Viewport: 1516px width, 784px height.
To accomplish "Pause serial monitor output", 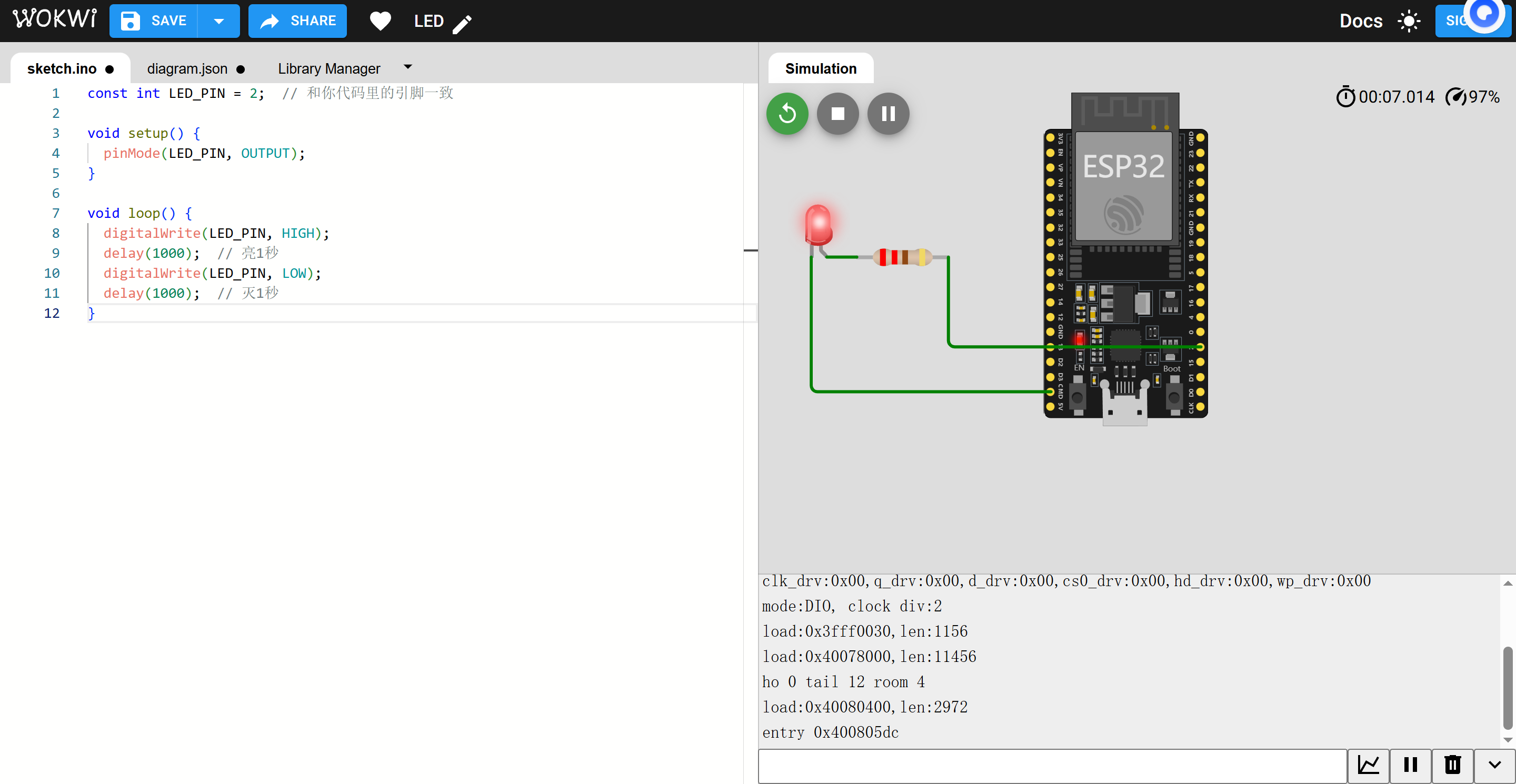I will click(x=1411, y=765).
